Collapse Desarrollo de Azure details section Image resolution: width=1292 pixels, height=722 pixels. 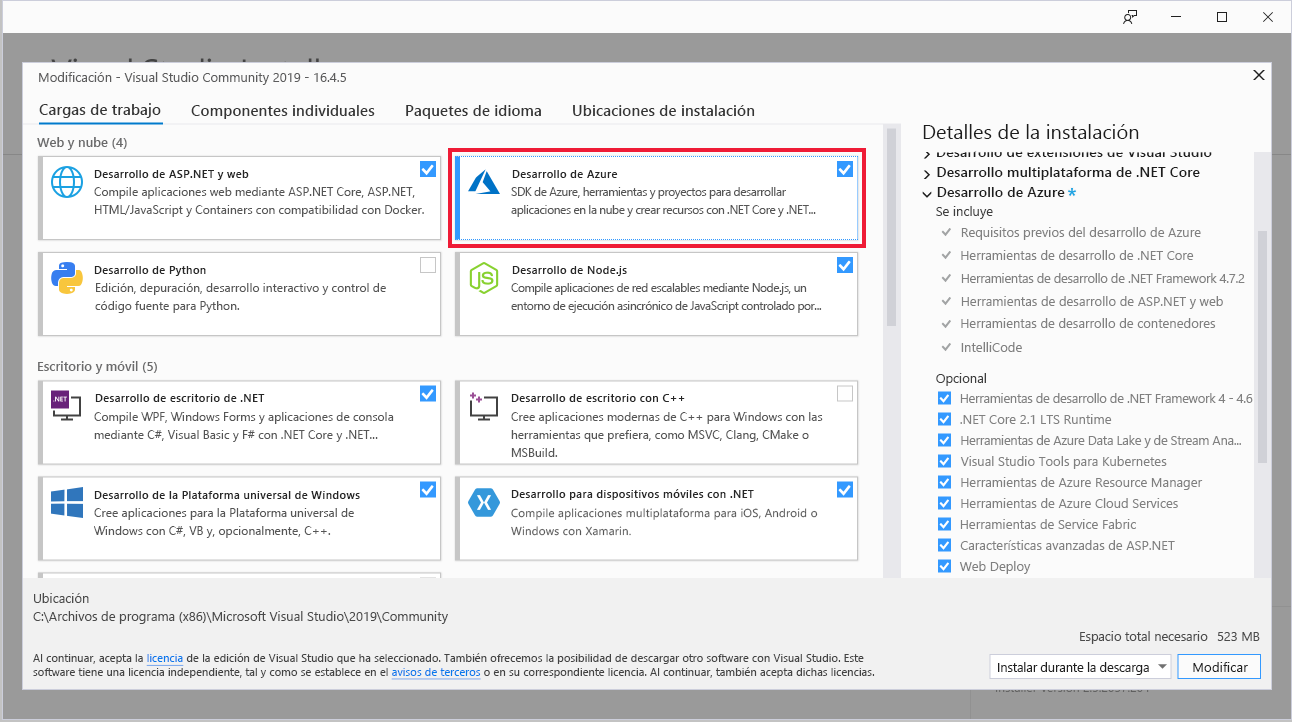[927, 192]
